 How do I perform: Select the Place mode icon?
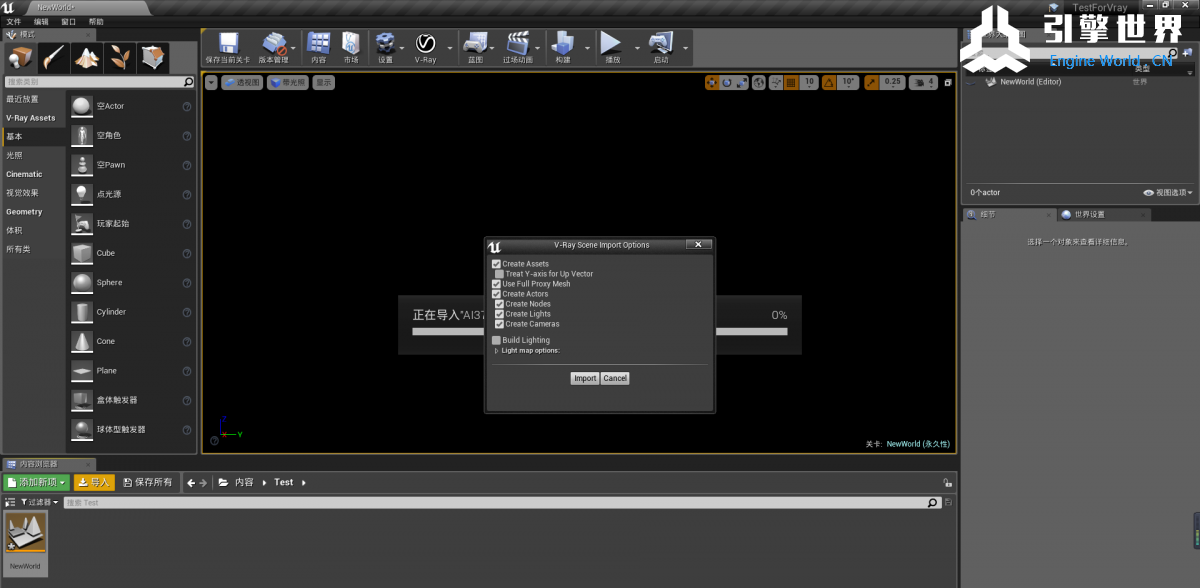pyautogui.click(x=21, y=57)
